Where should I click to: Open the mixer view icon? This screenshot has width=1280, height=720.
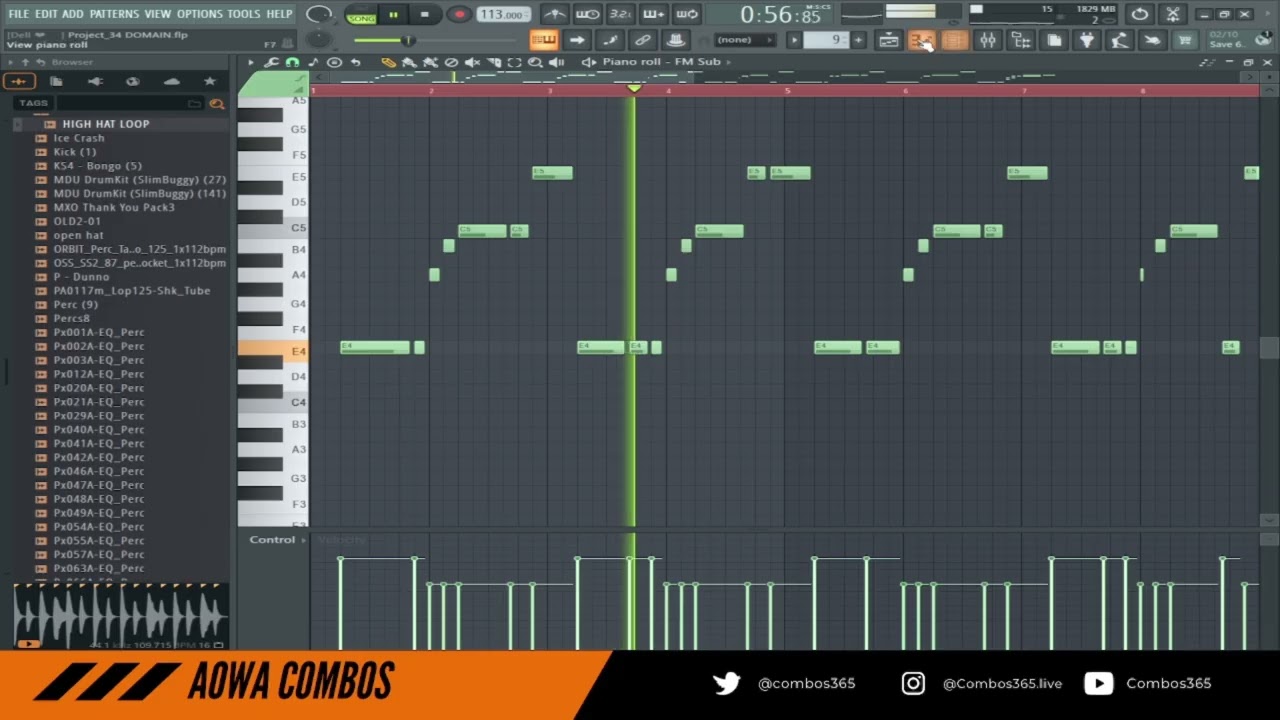tap(988, 40)
